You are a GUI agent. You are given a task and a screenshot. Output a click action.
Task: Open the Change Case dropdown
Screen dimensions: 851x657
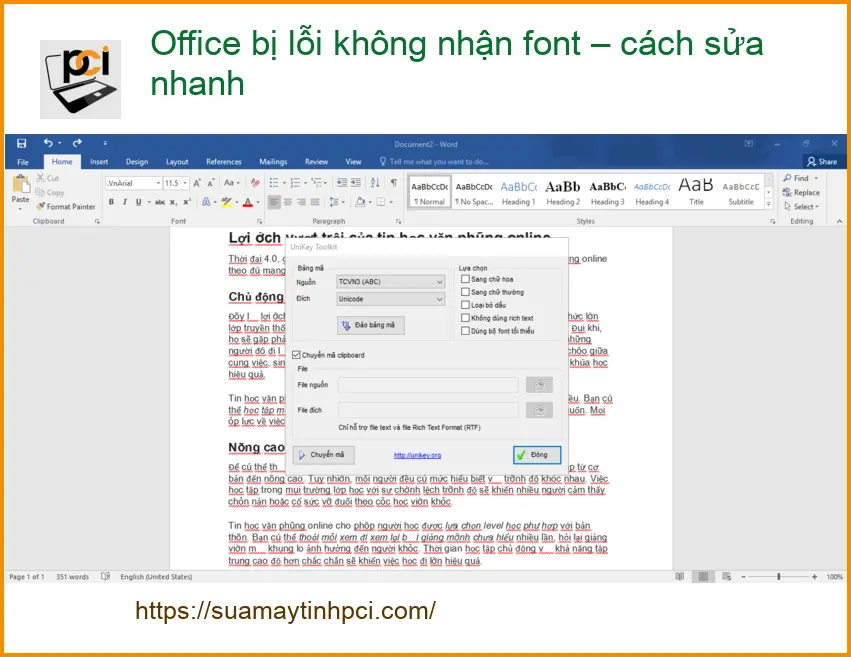click(232, 183)
